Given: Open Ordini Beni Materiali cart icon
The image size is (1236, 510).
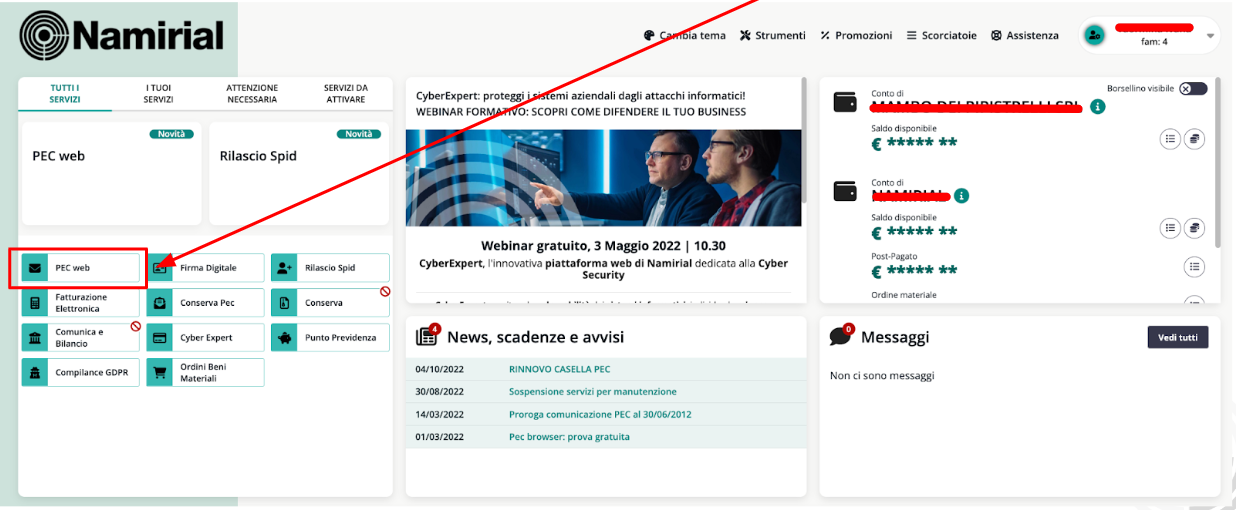Looking at the screenshot, I should click(160, 373).
